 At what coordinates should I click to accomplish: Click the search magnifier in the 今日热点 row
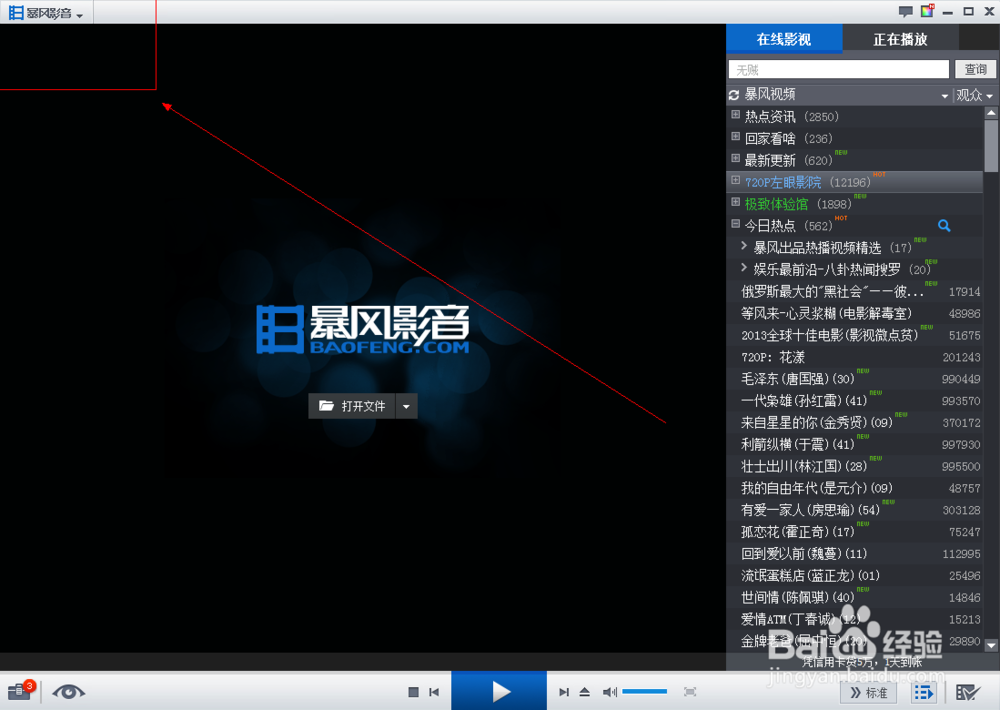click(945, 225)
